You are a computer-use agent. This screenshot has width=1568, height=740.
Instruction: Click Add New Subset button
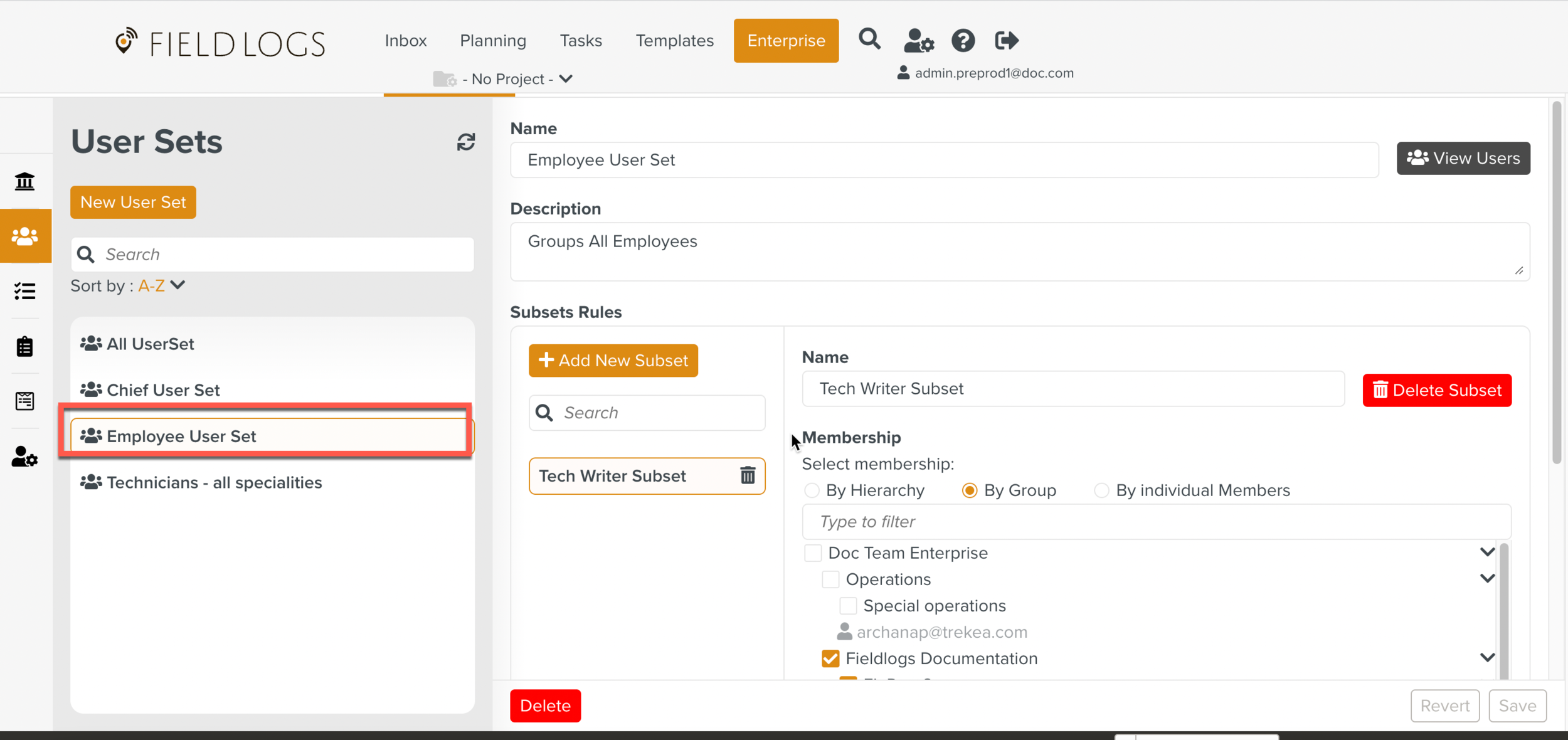tap(613, 361)
